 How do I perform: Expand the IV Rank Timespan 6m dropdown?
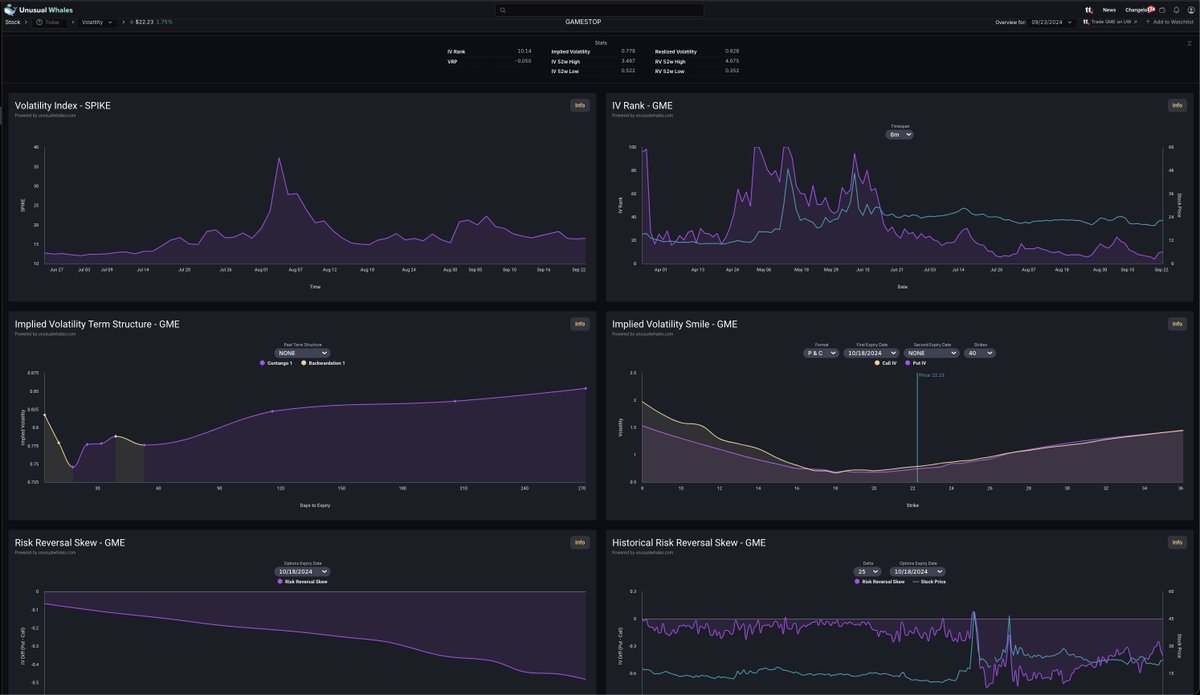(901, 134)
